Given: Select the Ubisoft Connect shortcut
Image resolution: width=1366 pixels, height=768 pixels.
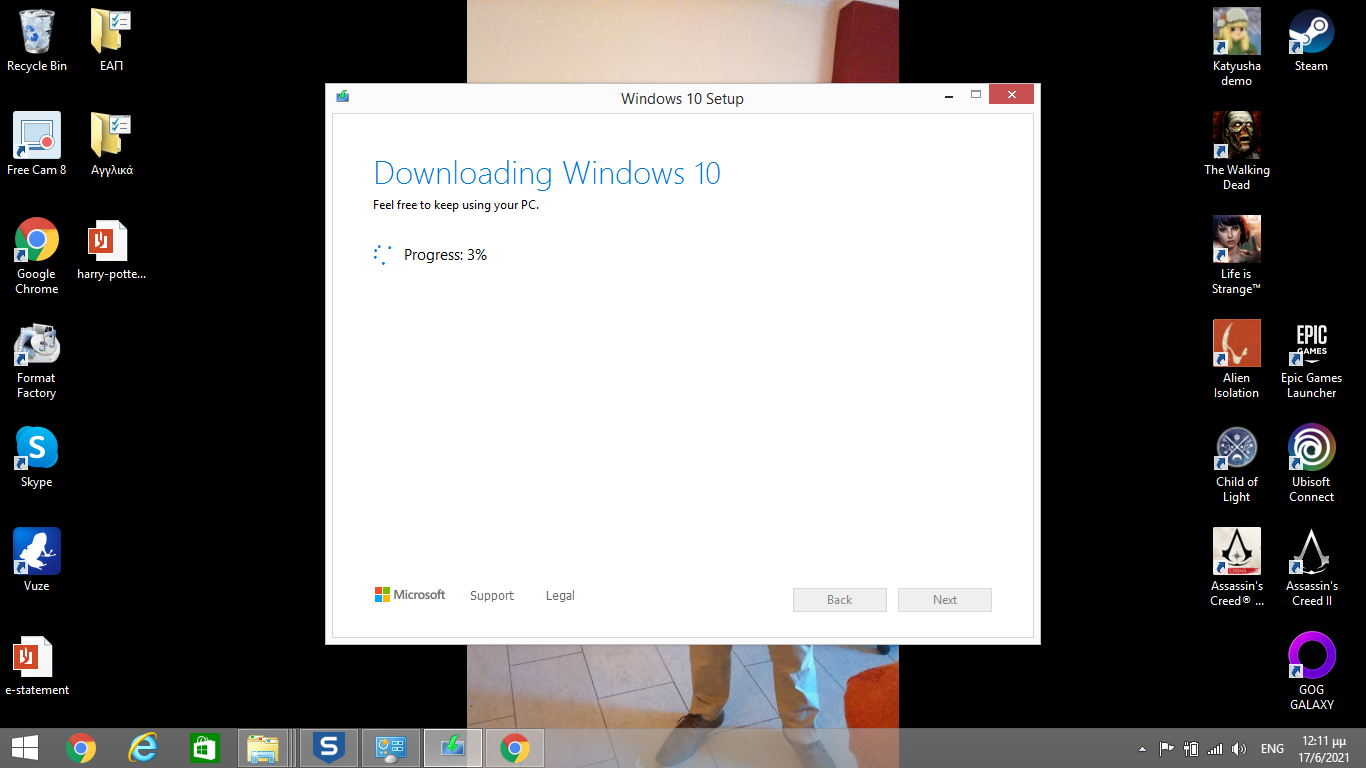Looking at the screenshot, I should pos(1311,464).
